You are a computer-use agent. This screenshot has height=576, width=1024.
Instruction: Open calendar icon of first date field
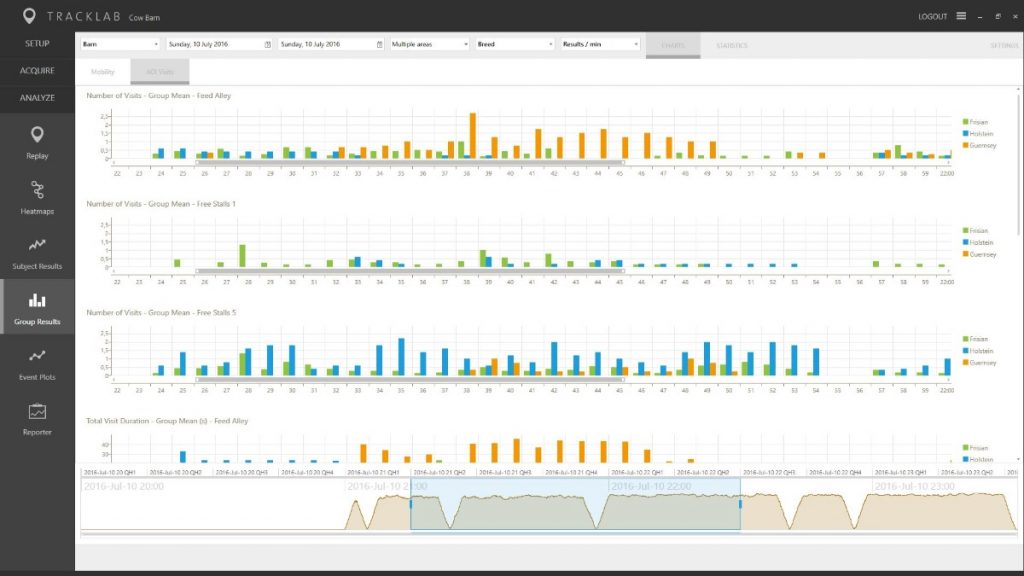[267, 45]
